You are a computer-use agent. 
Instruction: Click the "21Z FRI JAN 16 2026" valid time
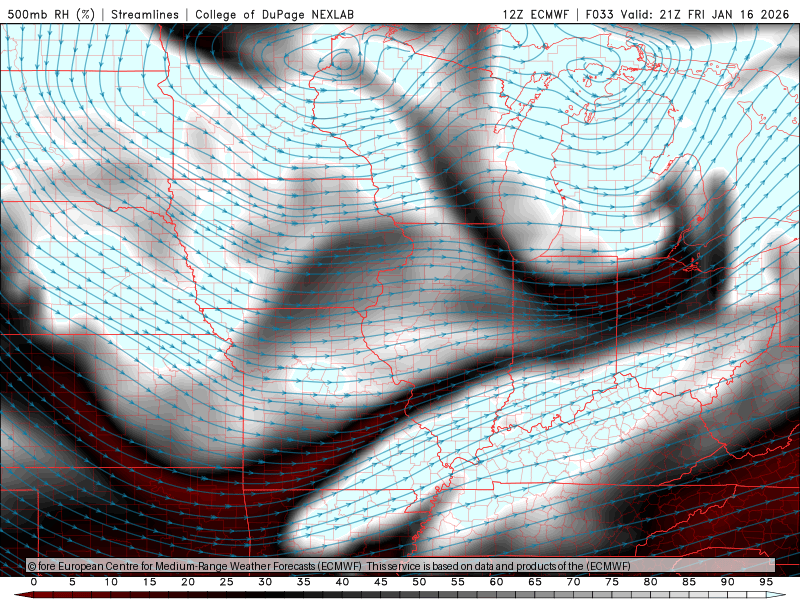pos(724,14)
